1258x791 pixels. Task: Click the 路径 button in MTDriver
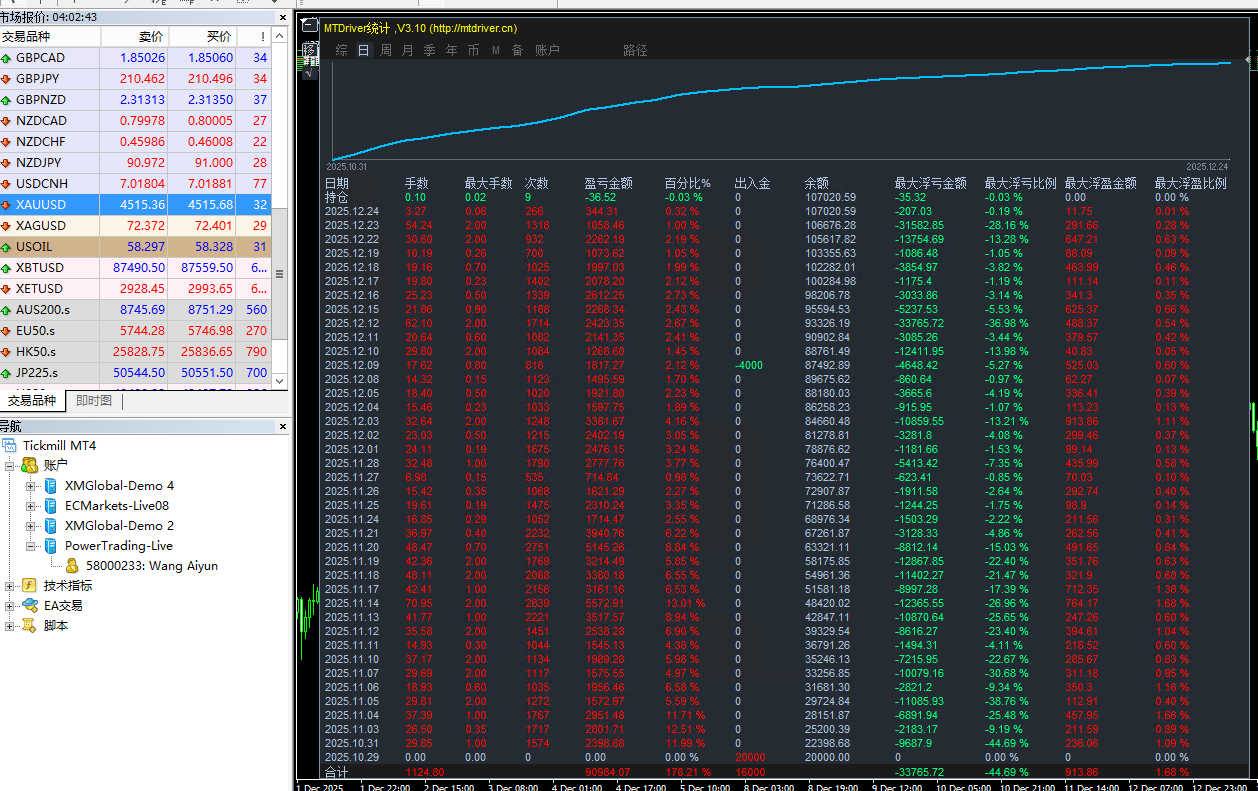coord(635,50)
